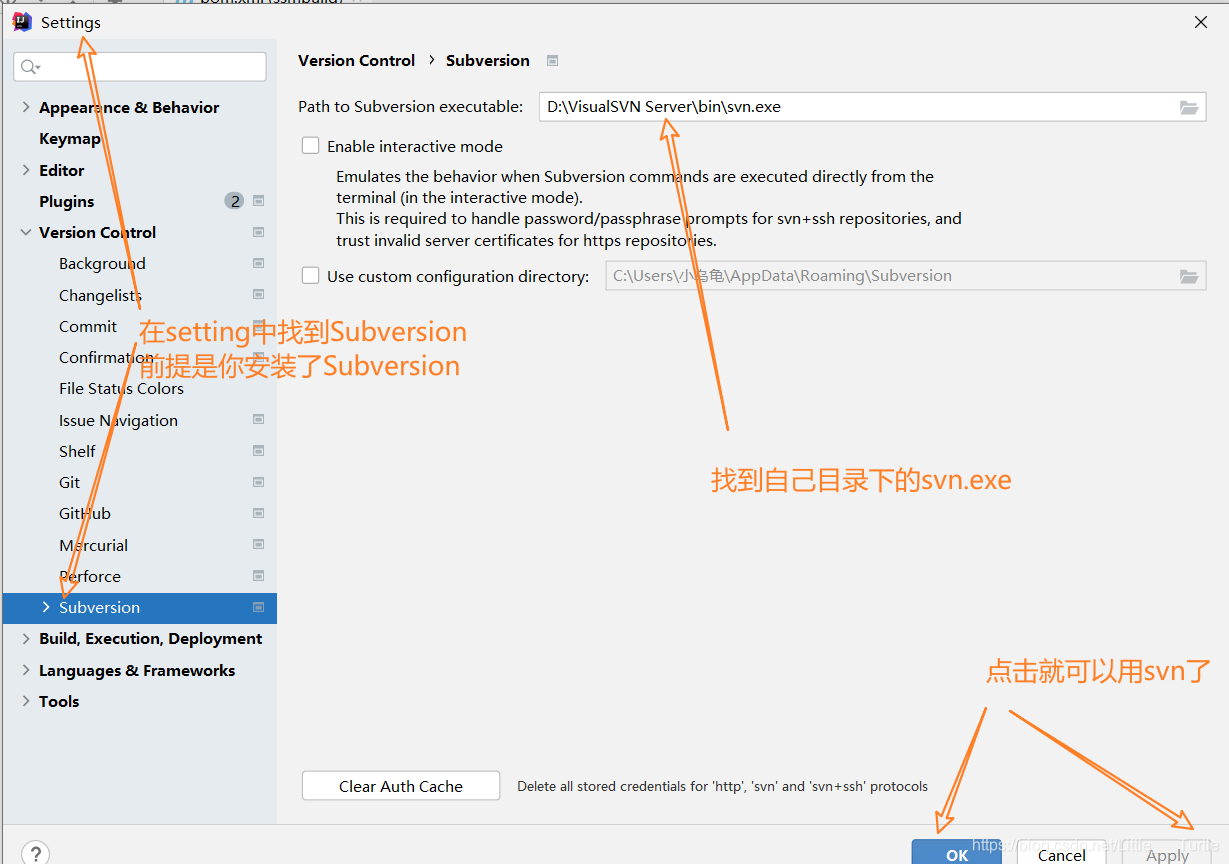Click the search magnifier icon in settings search

tap(30, 67)
